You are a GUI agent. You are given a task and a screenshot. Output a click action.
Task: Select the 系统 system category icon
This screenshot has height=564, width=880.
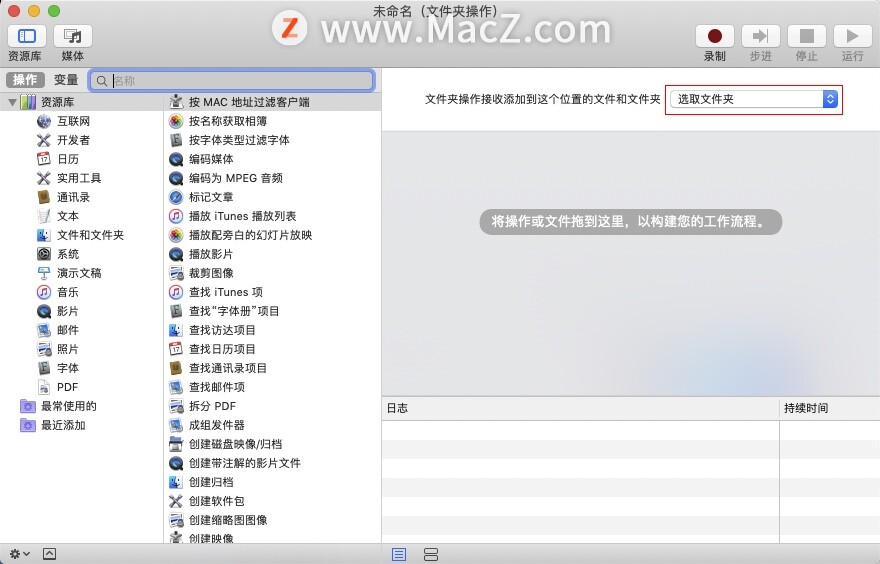click(x=44, y=254)
